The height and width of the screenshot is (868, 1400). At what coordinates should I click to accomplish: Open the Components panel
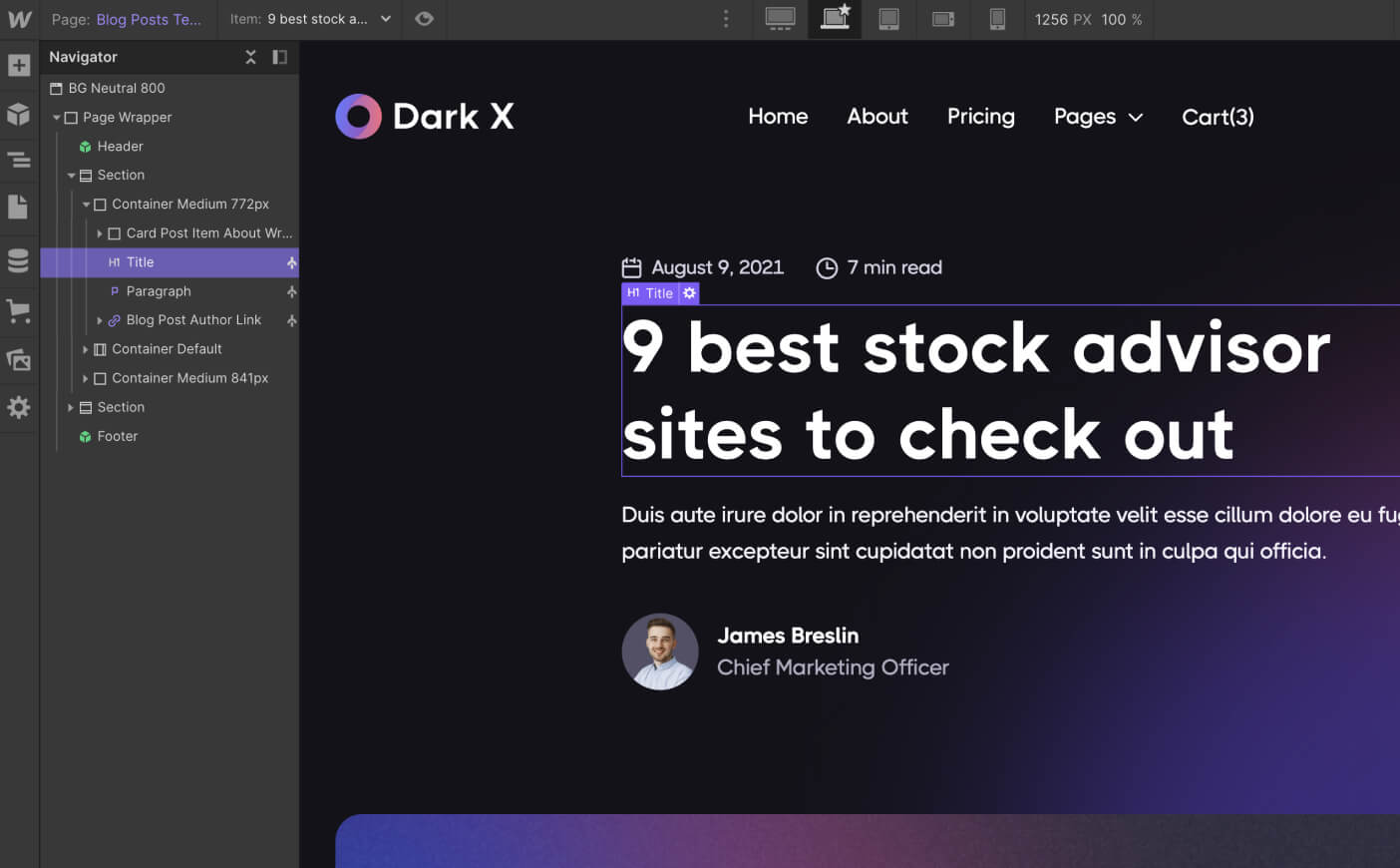click(19, 113)
